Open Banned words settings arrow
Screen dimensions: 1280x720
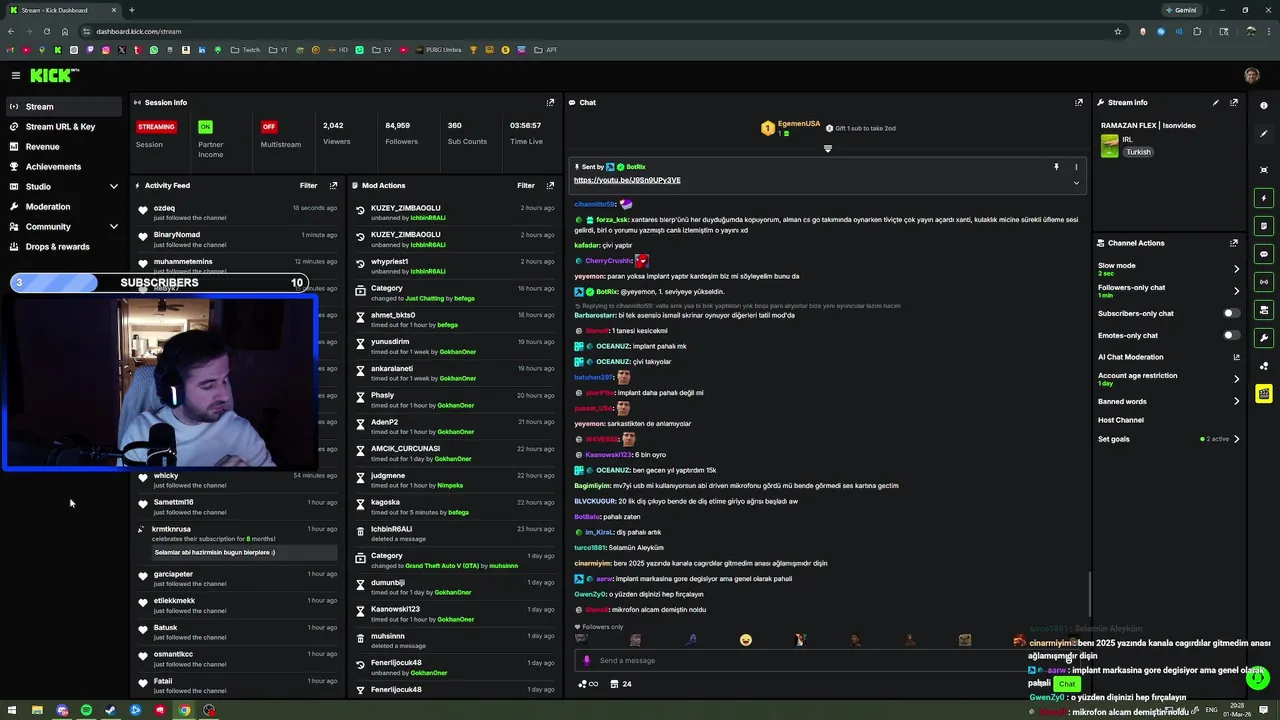tap(1236, 401)
